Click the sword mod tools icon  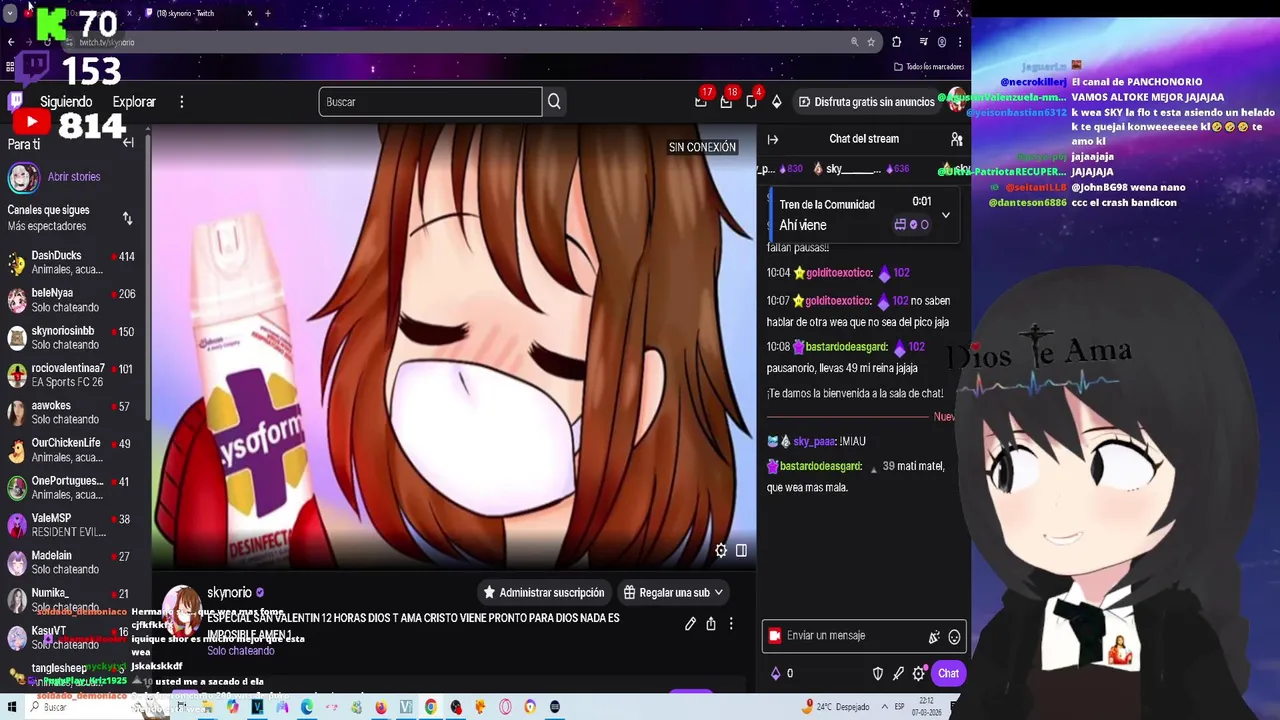coord(898,674)
